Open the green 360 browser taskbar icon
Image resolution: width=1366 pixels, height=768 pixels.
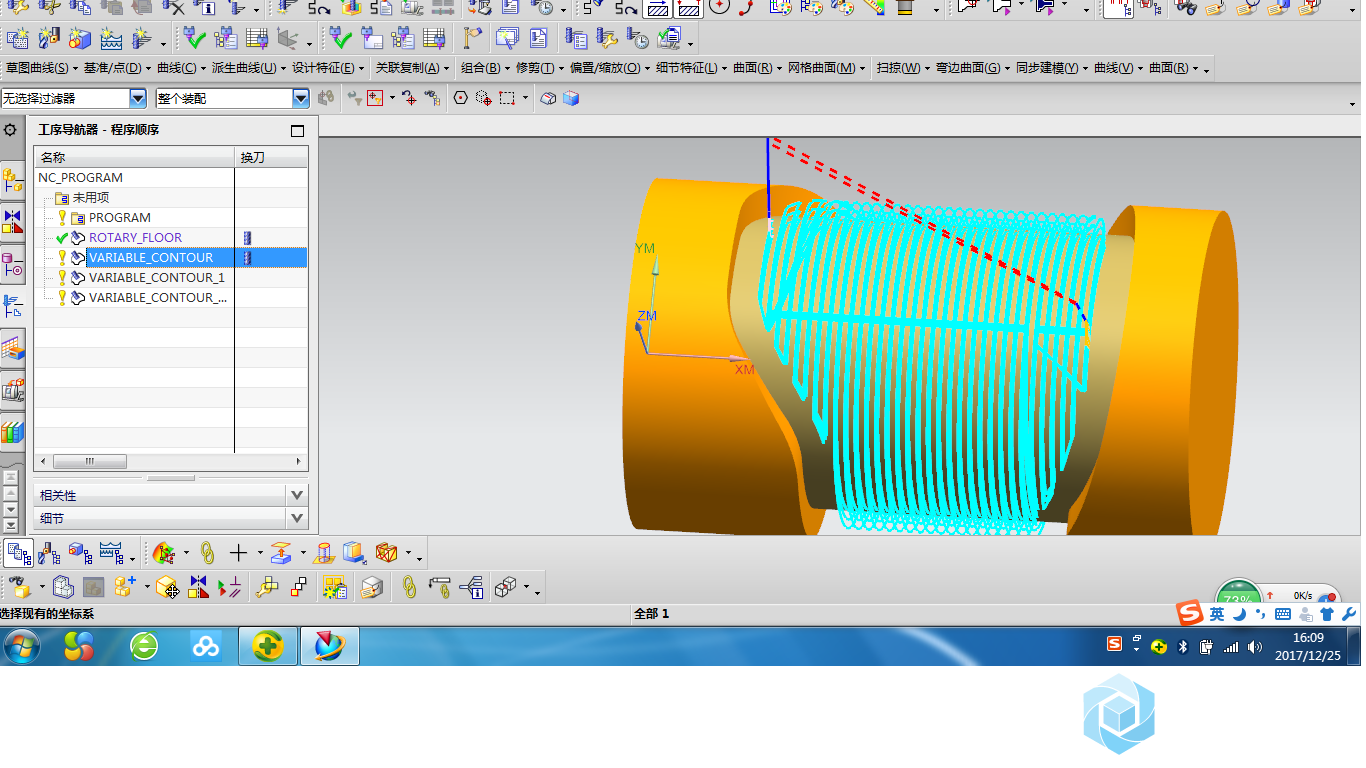[x=144, y=646]
